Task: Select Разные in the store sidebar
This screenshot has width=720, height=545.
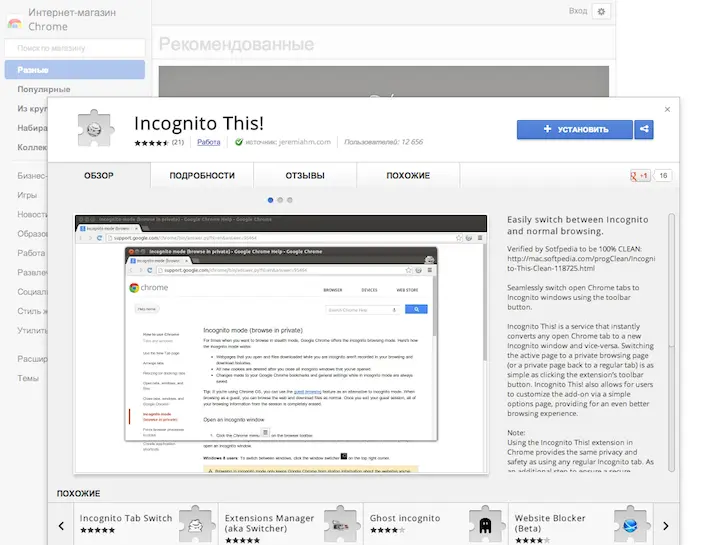Action: 75,69
